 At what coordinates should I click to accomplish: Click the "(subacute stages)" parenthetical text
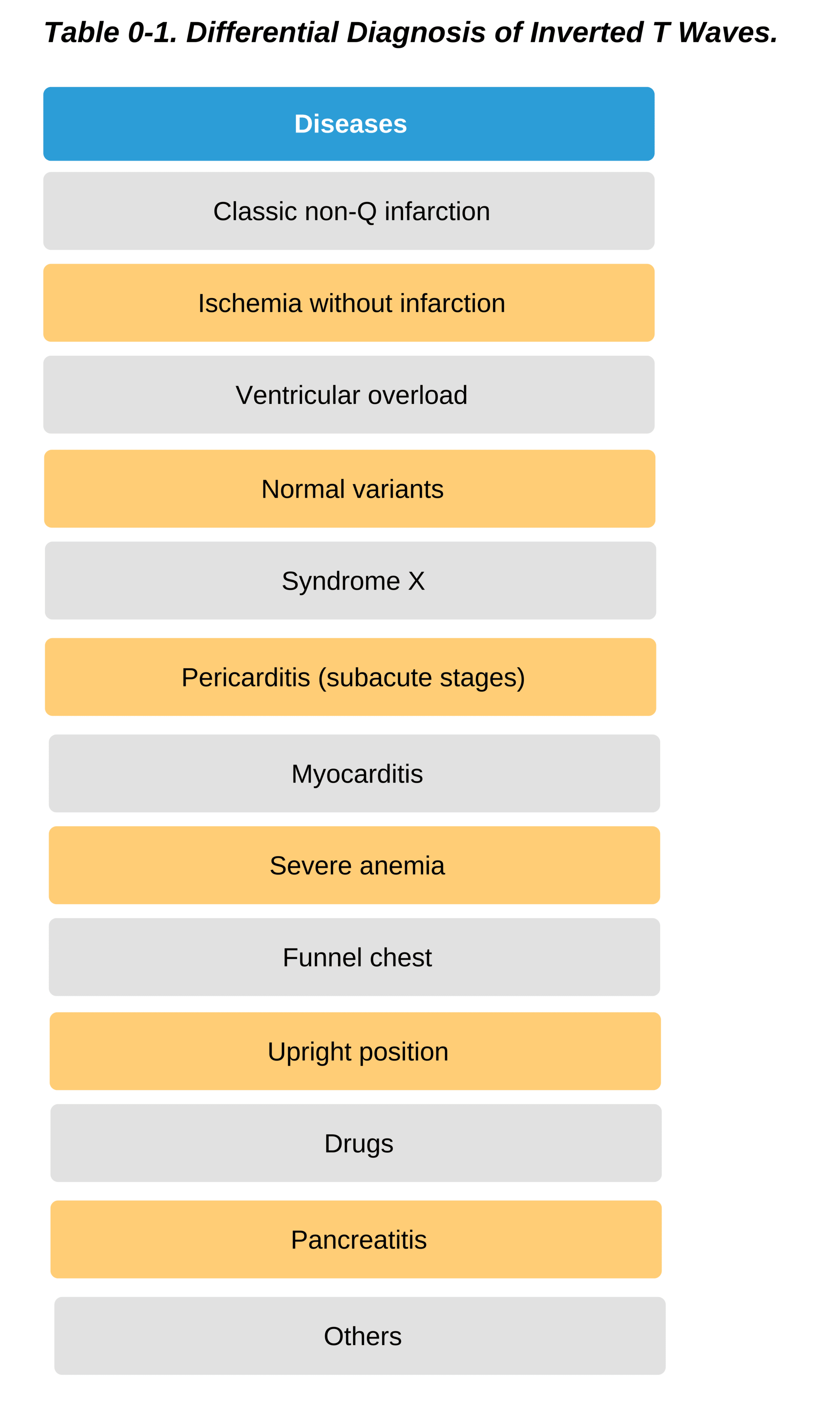click(x=422, y=678)
